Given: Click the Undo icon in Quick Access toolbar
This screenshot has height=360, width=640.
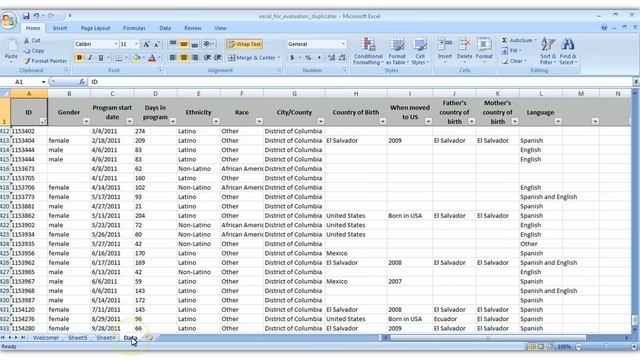Looking at the screenshot, I should [x=37, y=16].
